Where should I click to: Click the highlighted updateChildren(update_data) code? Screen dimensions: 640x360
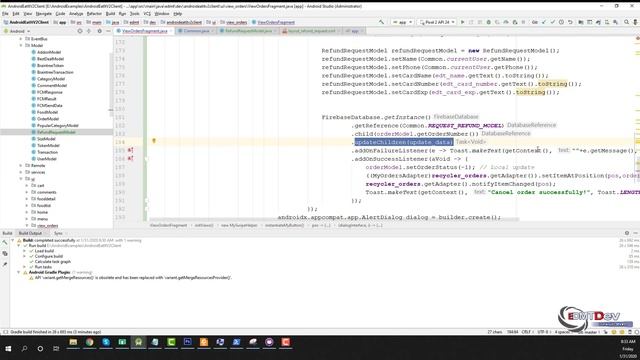pos(404,142)
